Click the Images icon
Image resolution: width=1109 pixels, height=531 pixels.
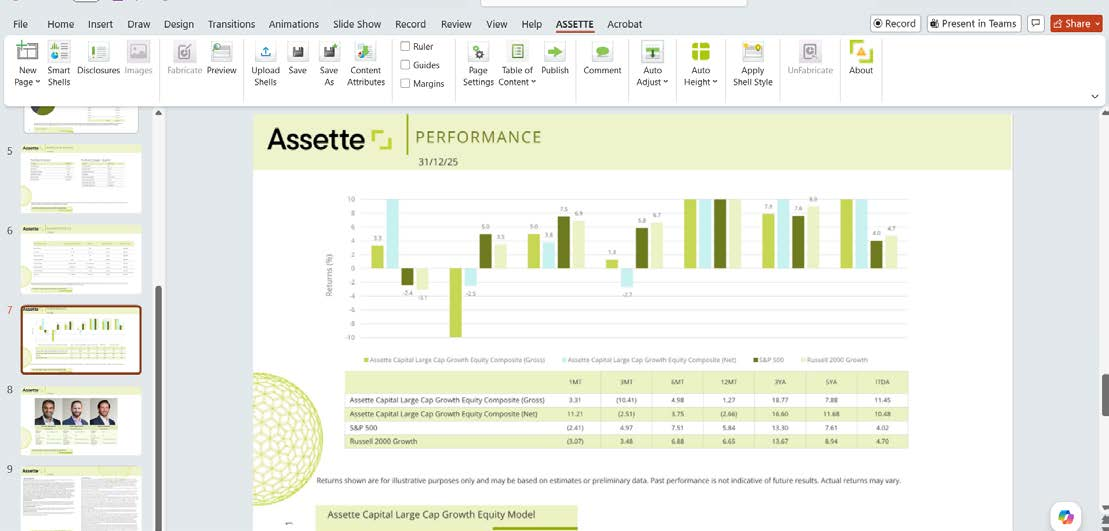(x=138, y=52)
